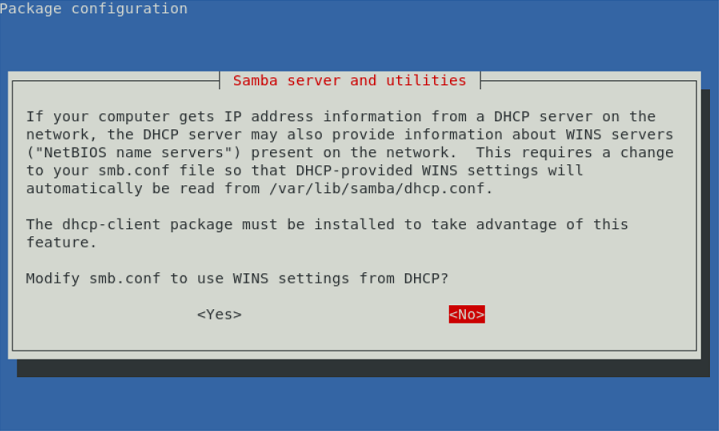Click the word 'feature.' in the dialog
This screenshot has height=431, width=719.
click(x=61, y=243)
